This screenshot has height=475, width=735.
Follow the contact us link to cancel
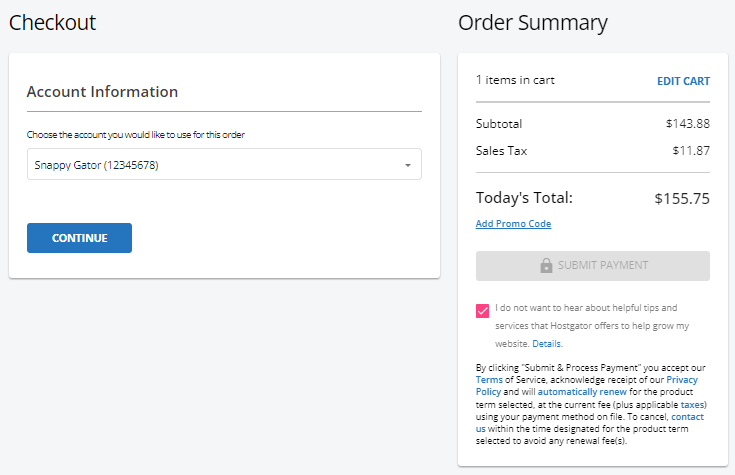pos(689,416)
